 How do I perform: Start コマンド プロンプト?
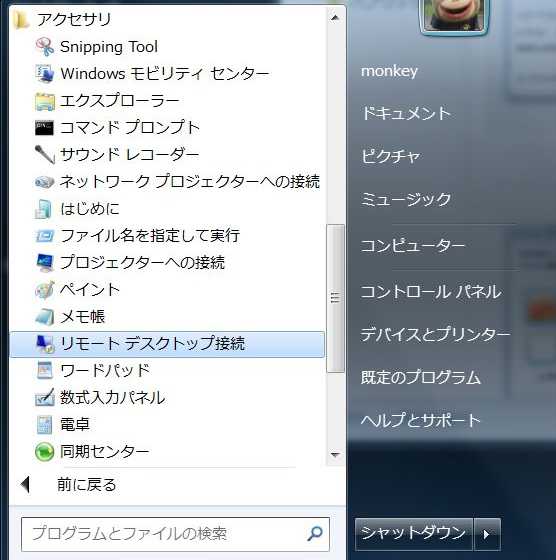click(167, 128)
